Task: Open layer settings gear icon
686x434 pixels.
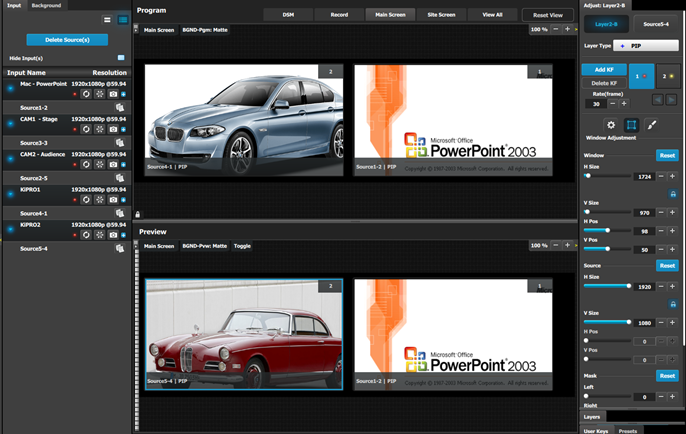Action: (611, 125)
